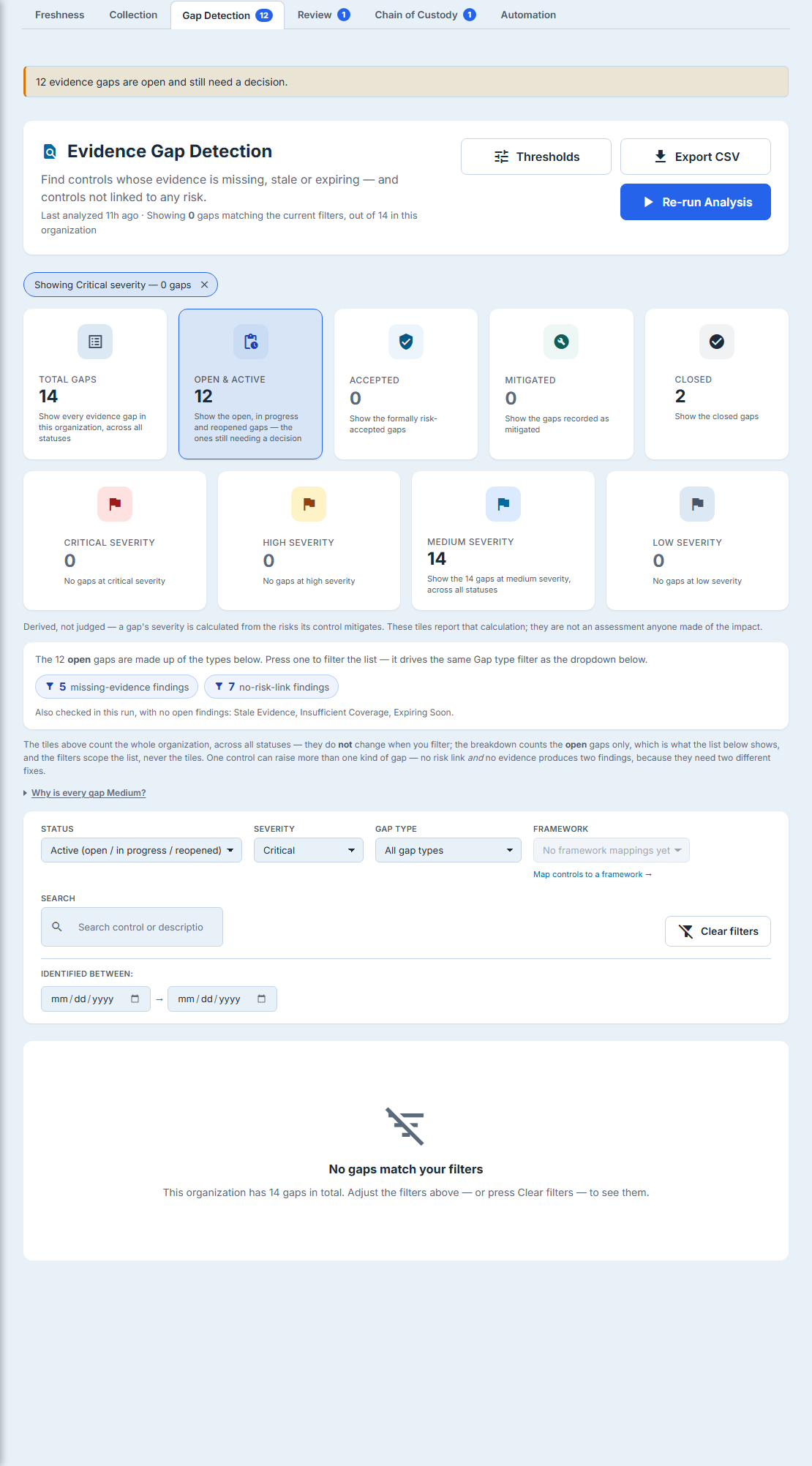Re-run the gap analysis

[696, 202]
